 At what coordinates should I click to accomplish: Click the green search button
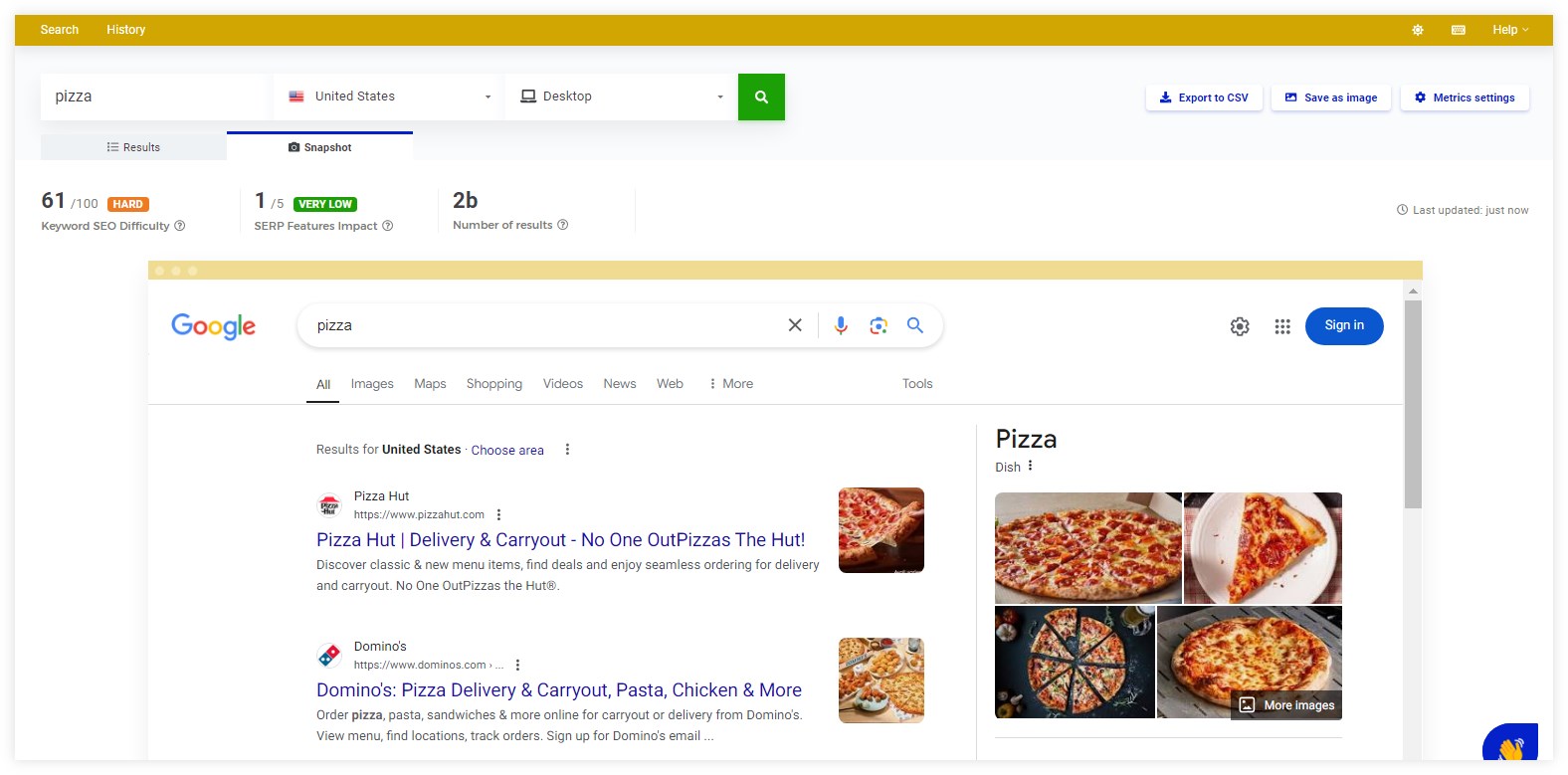pyautogui.click(x=761, y=97)
